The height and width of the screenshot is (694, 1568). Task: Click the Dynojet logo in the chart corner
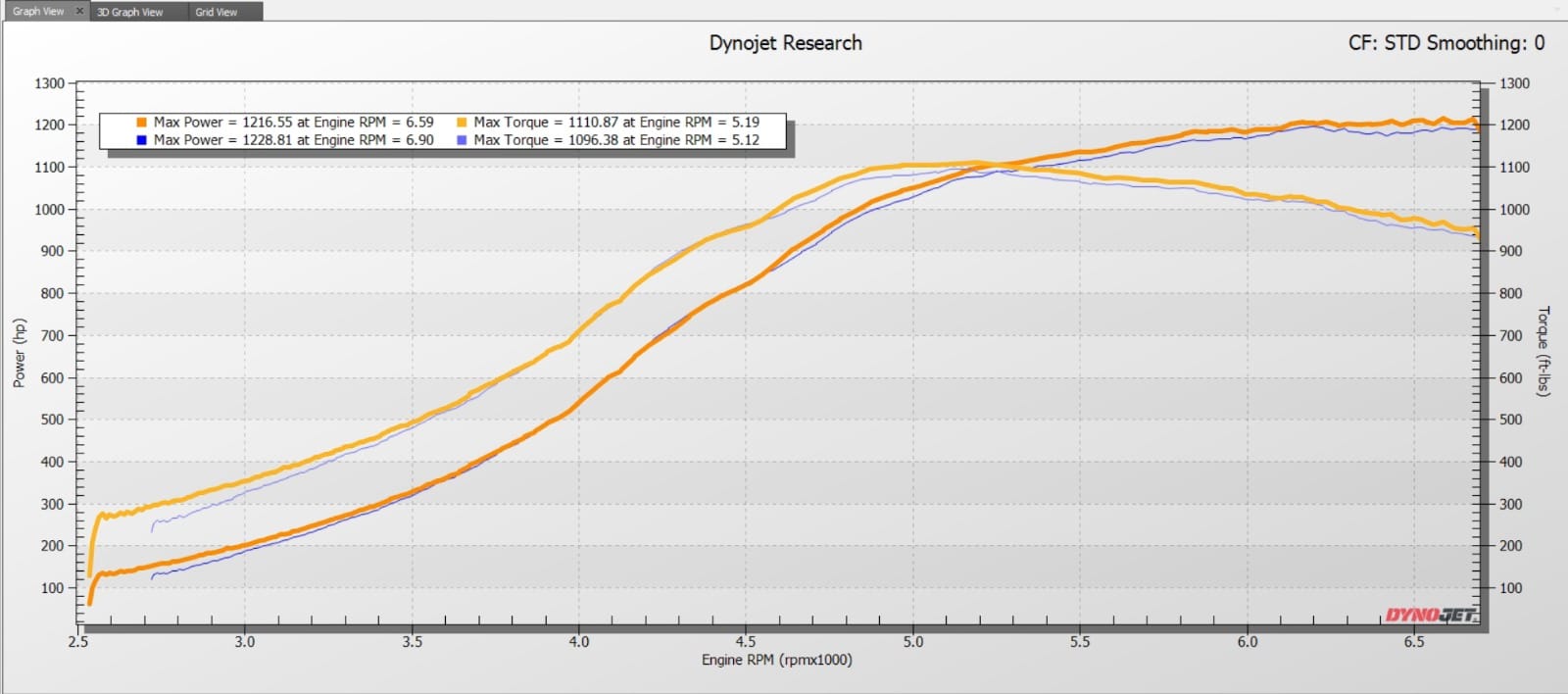(x=1430, y=615)
